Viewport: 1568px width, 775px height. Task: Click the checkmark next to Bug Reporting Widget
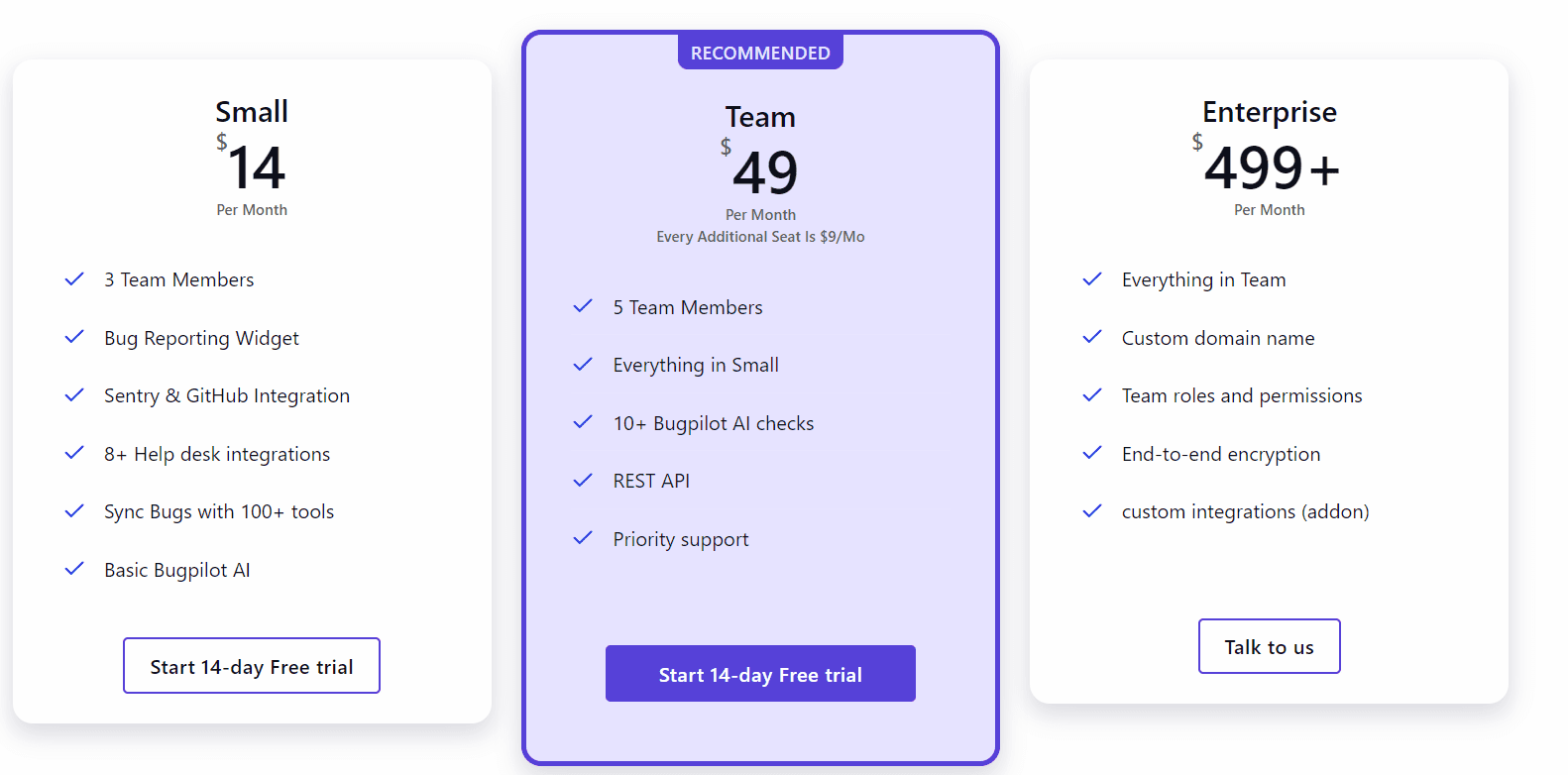[x=74, y=337]
